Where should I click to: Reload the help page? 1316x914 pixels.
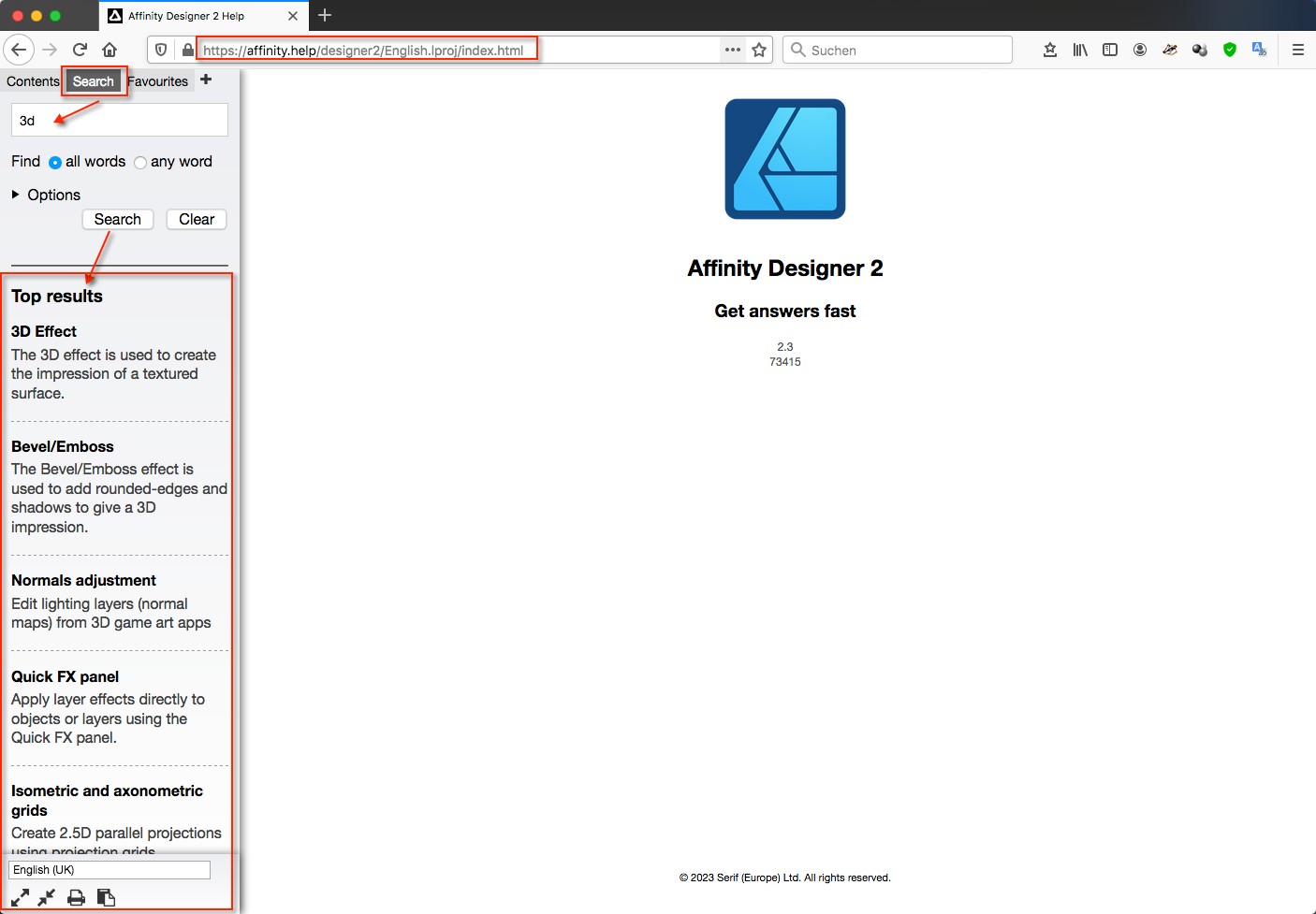(80, 50)
